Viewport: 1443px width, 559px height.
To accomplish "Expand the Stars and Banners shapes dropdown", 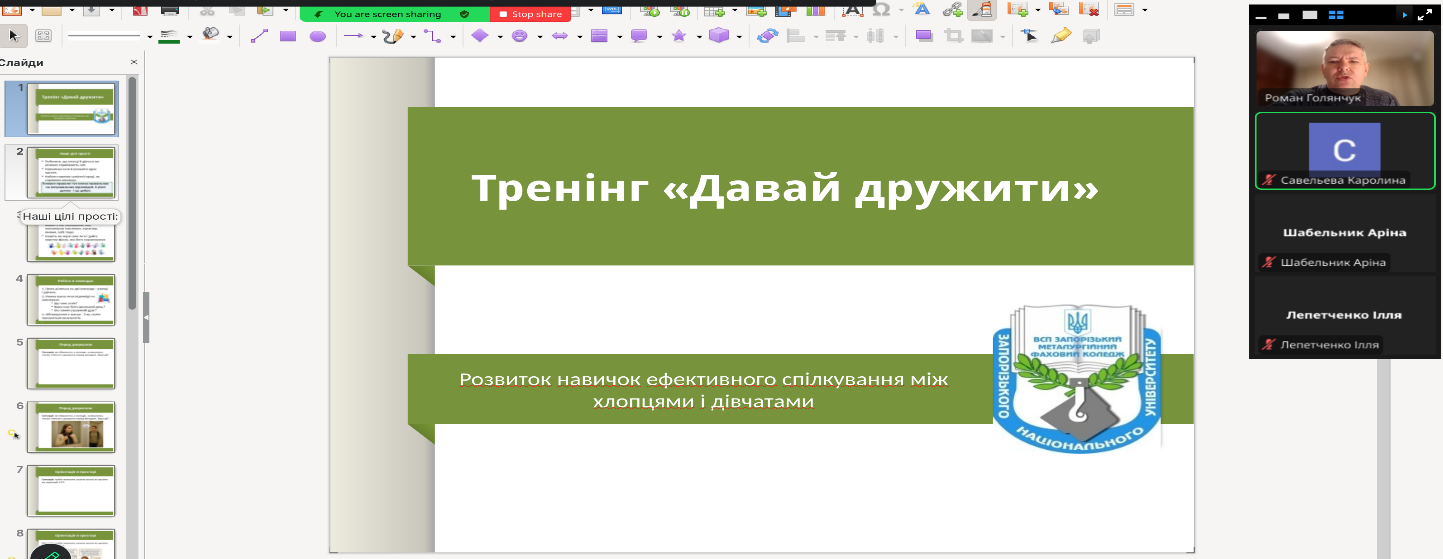I will point(696,37).
